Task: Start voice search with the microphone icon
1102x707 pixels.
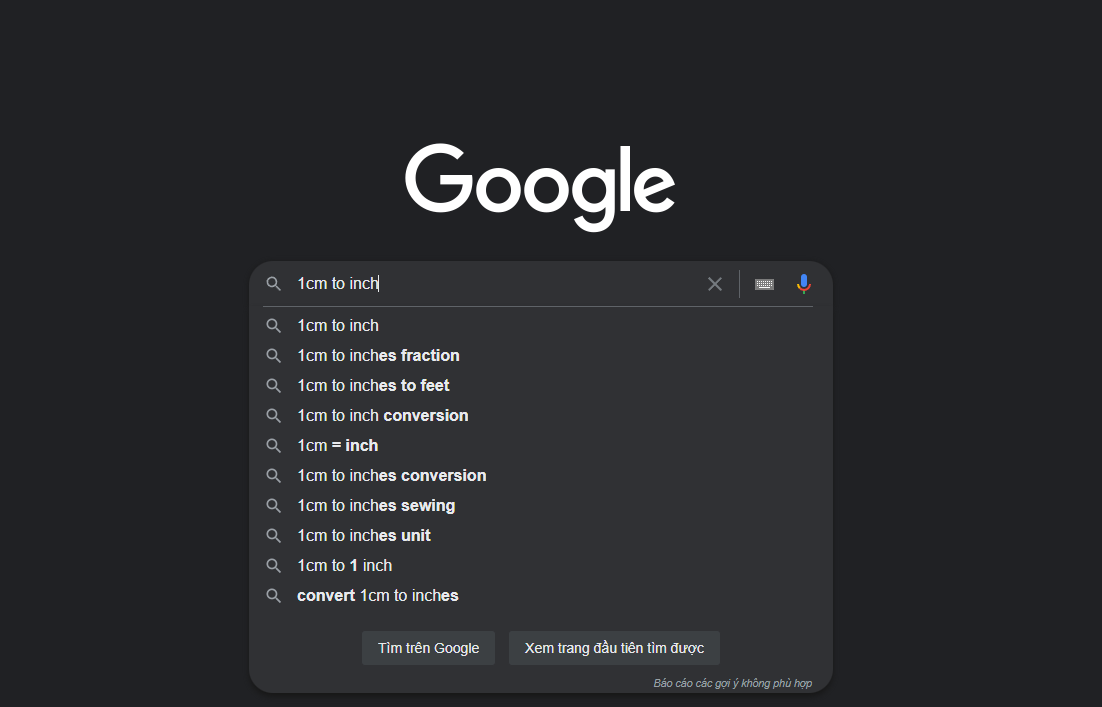Action: [803, 284]
